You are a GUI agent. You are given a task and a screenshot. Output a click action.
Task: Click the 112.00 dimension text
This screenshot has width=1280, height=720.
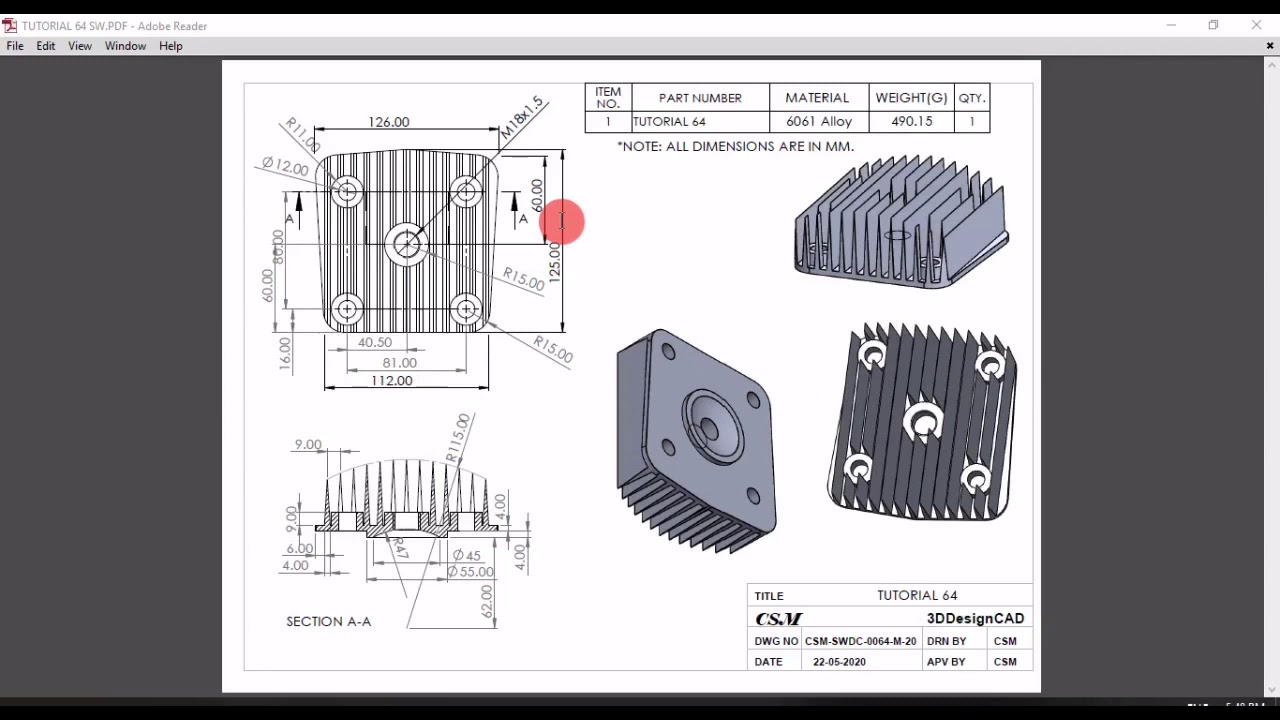click(x=392, y=381)
